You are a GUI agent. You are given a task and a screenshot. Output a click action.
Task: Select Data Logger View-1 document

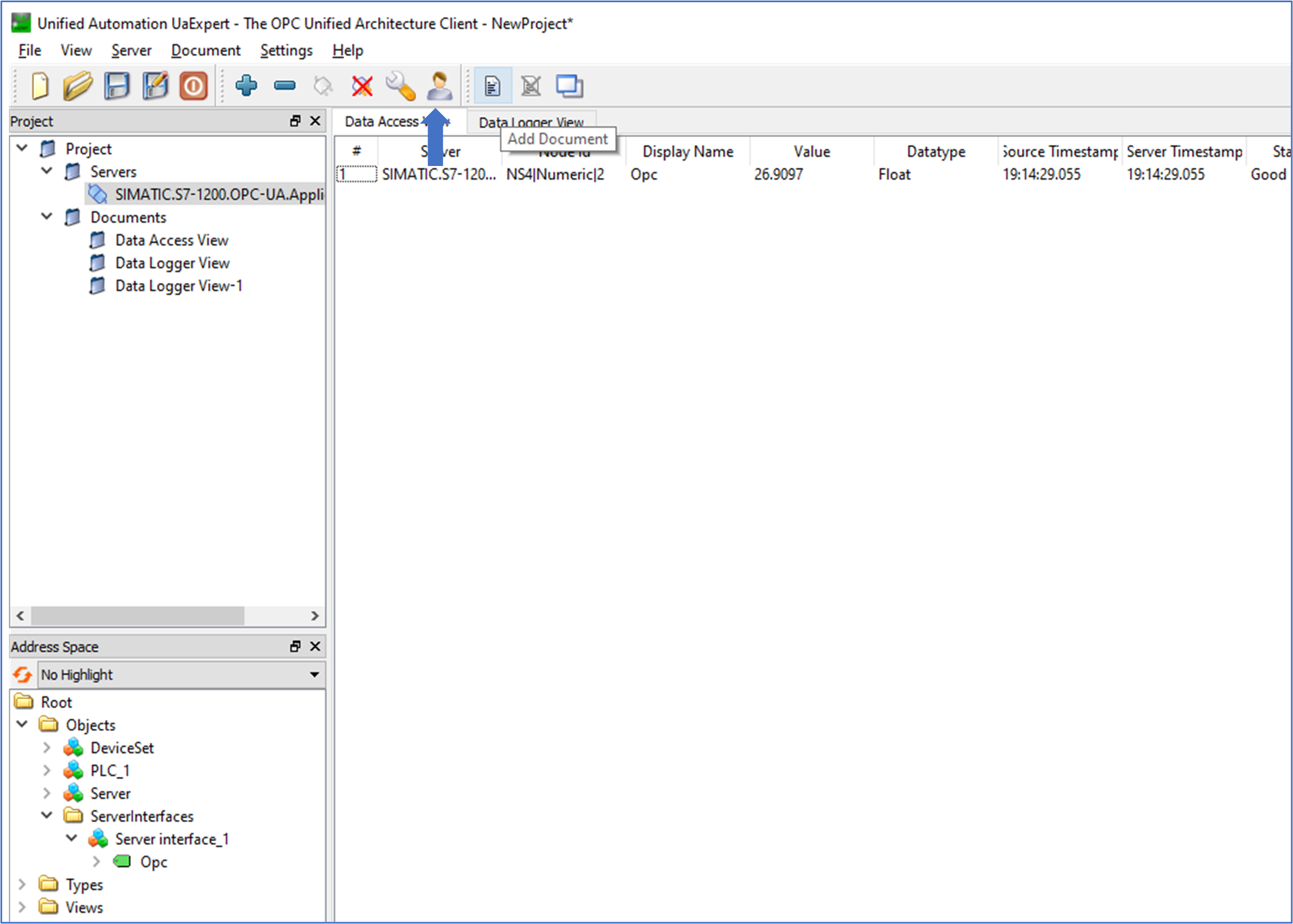point(179,285)
